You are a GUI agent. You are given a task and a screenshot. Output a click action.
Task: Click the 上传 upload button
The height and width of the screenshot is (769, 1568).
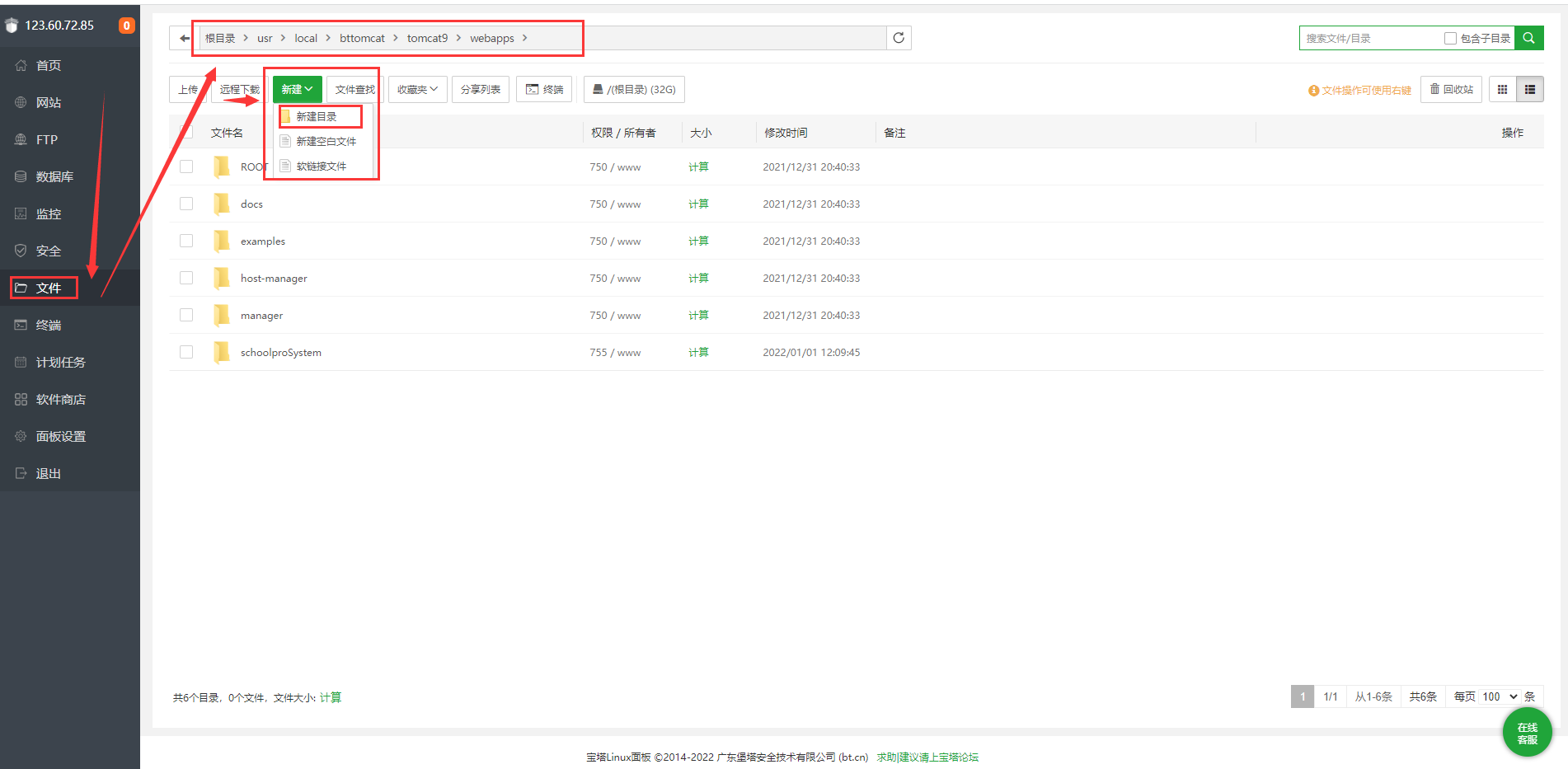188,89
